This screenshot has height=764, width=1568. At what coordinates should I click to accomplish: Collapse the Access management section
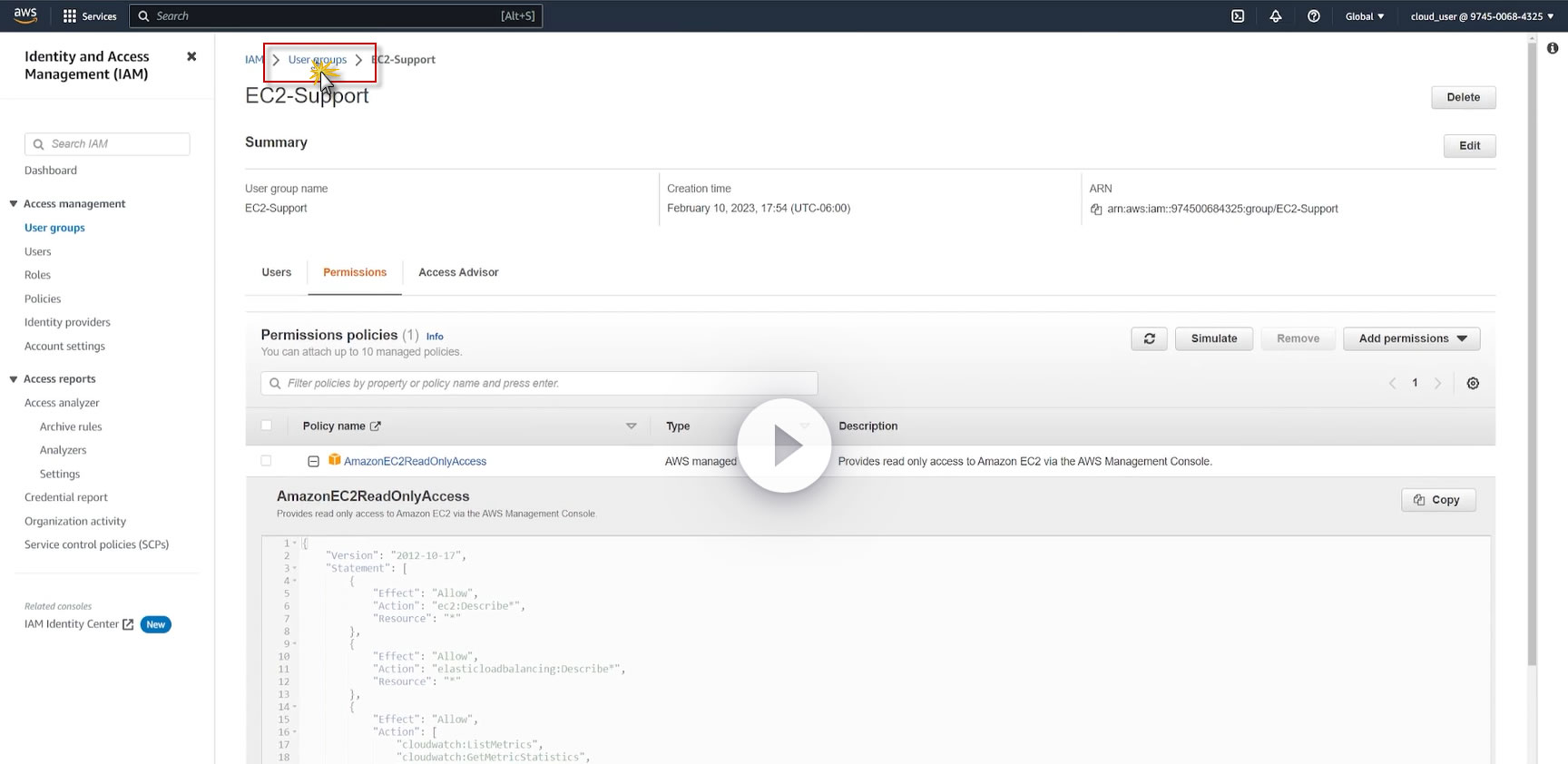click(x=14, y=204)
